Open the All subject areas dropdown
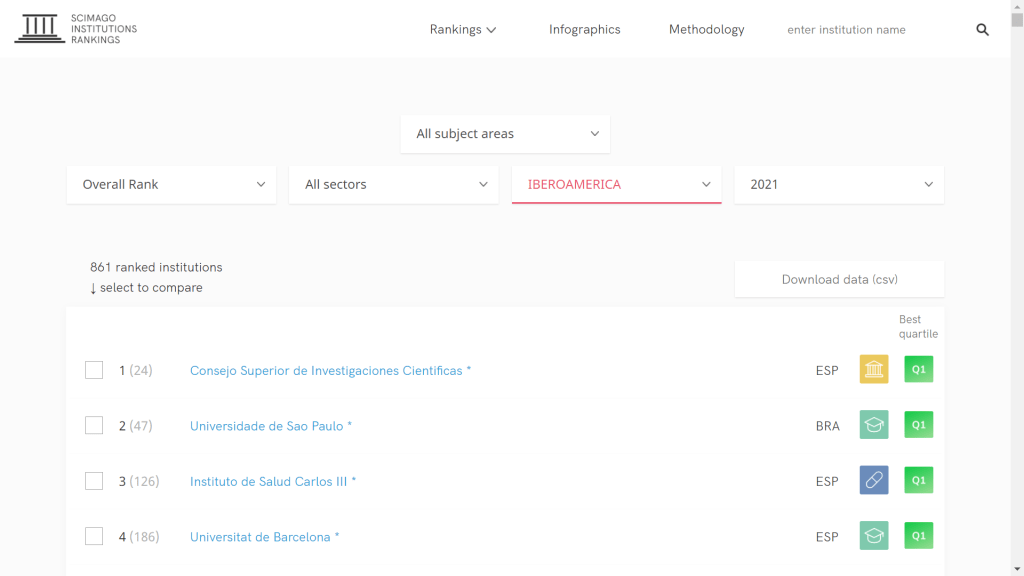 click(505, 134)
